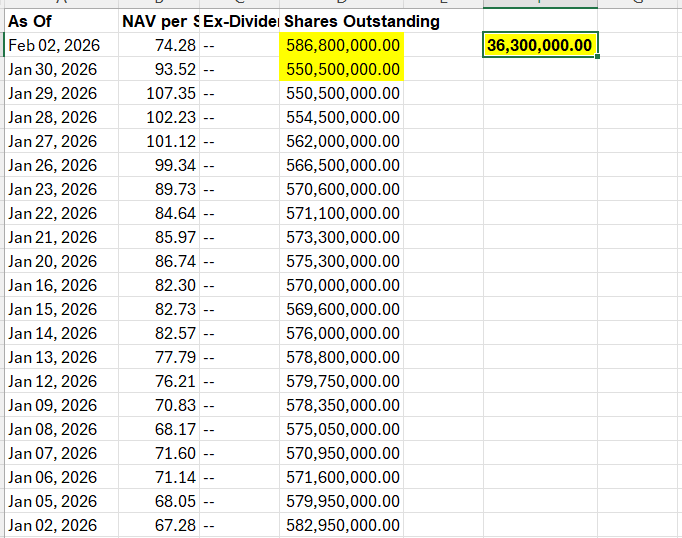Select shares value 579,750,000.00
This screenshot has height=538, width=682.
tap(342, 381)
